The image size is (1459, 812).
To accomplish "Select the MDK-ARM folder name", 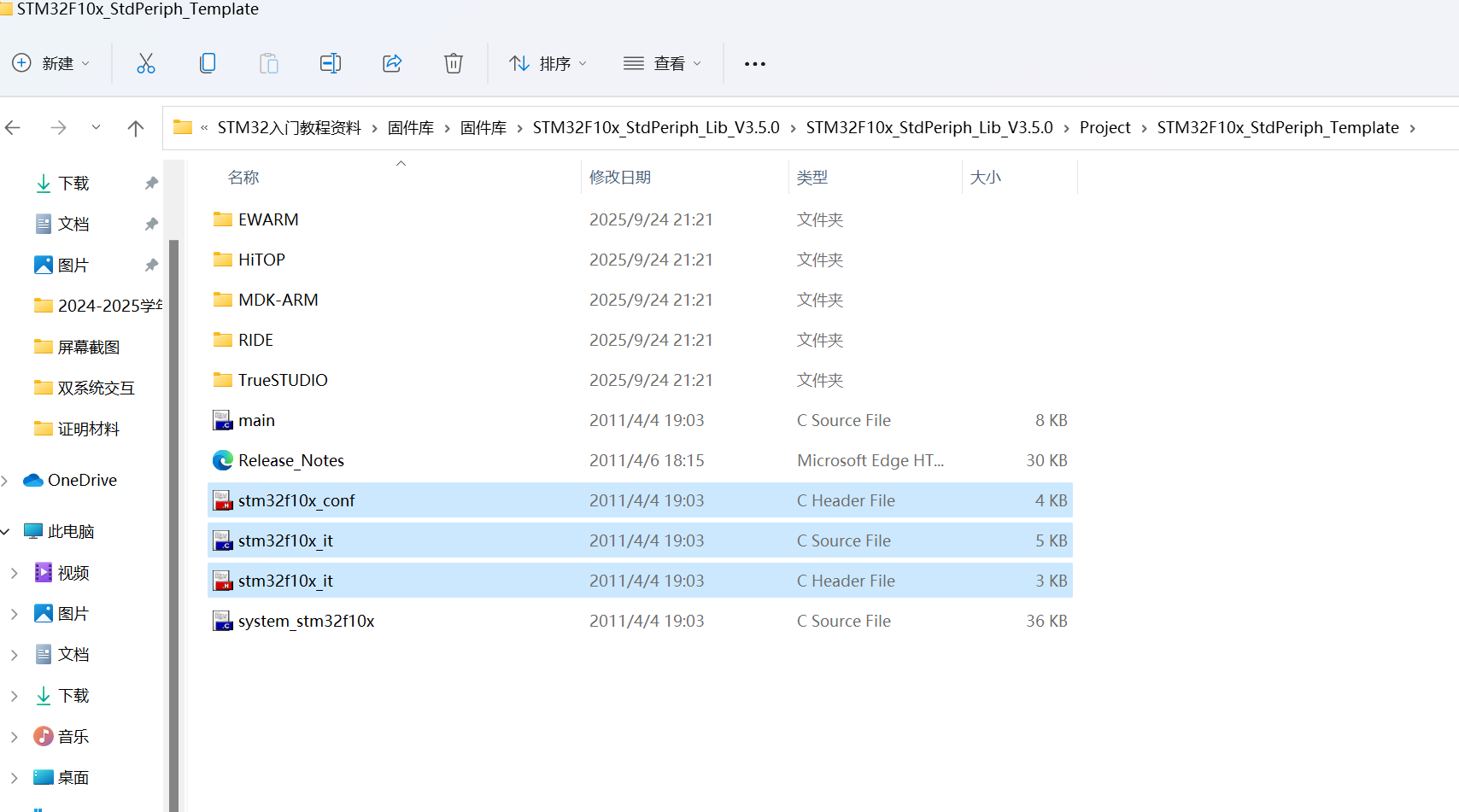I will 278,300.
